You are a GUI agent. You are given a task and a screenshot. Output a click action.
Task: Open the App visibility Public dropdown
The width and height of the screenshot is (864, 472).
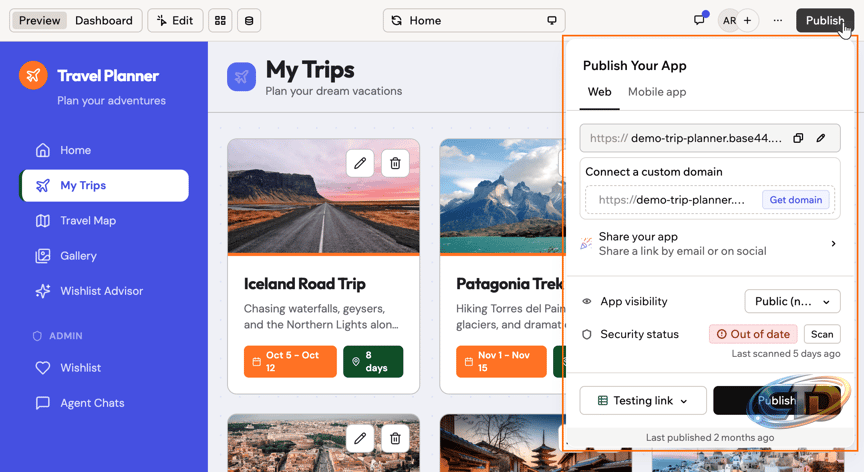pyautogui.click(x=792, y=301)
